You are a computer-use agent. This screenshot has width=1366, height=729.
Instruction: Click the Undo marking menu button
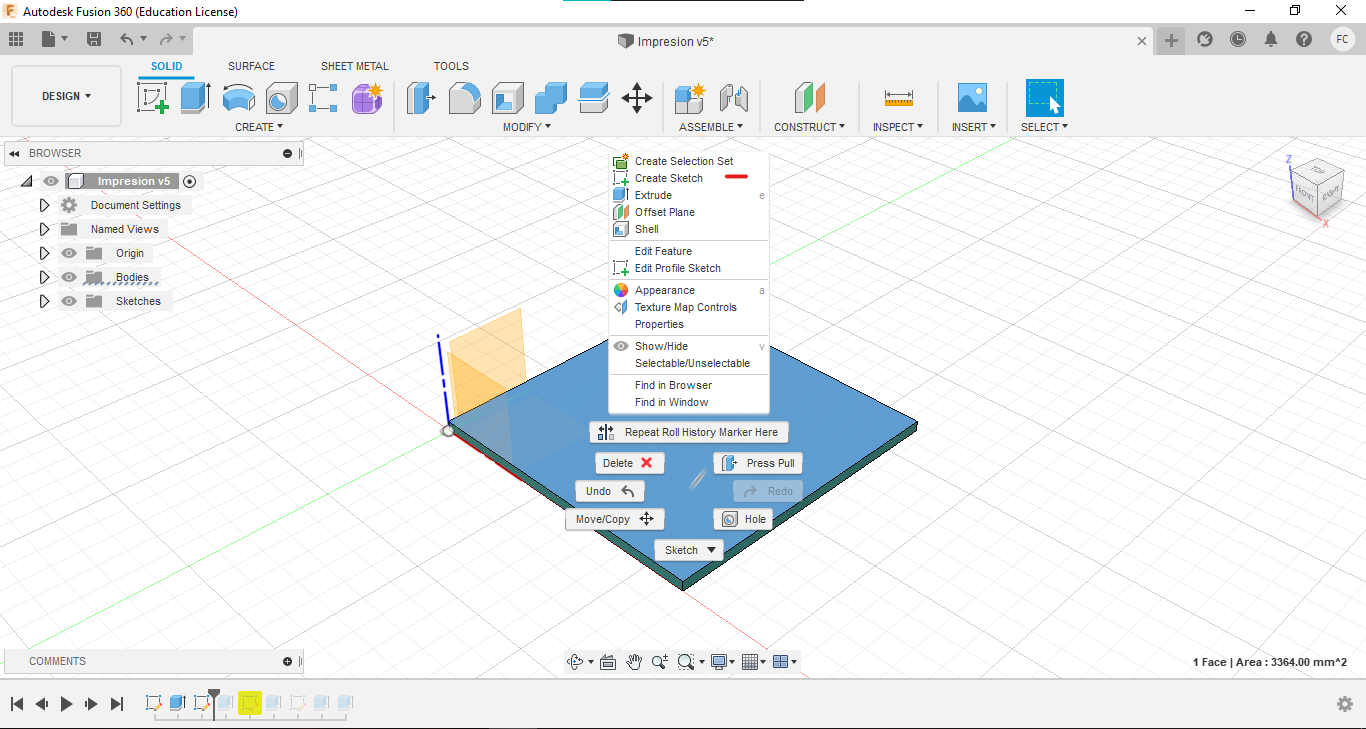(x=609, y=491)
